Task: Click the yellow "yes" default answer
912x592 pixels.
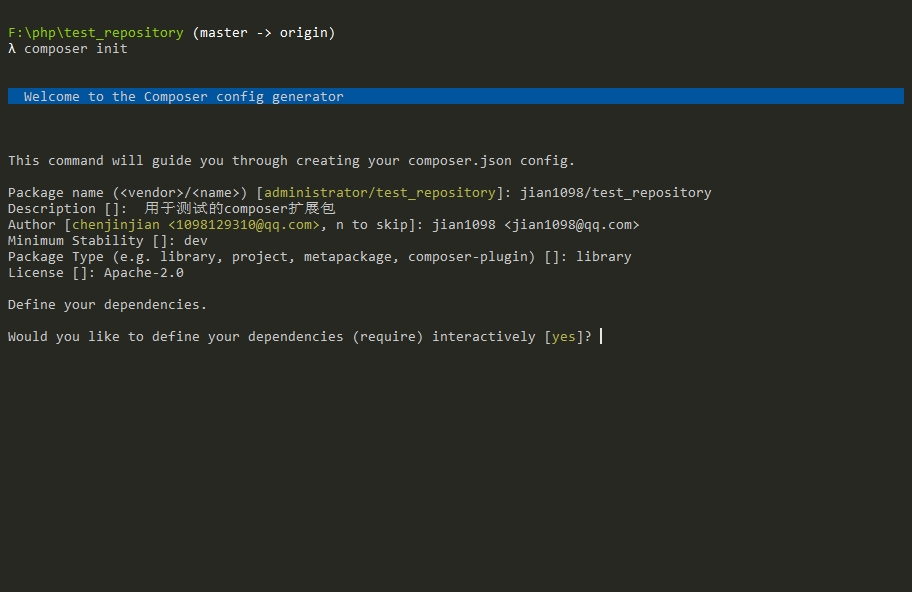Action: pos(564,337)
